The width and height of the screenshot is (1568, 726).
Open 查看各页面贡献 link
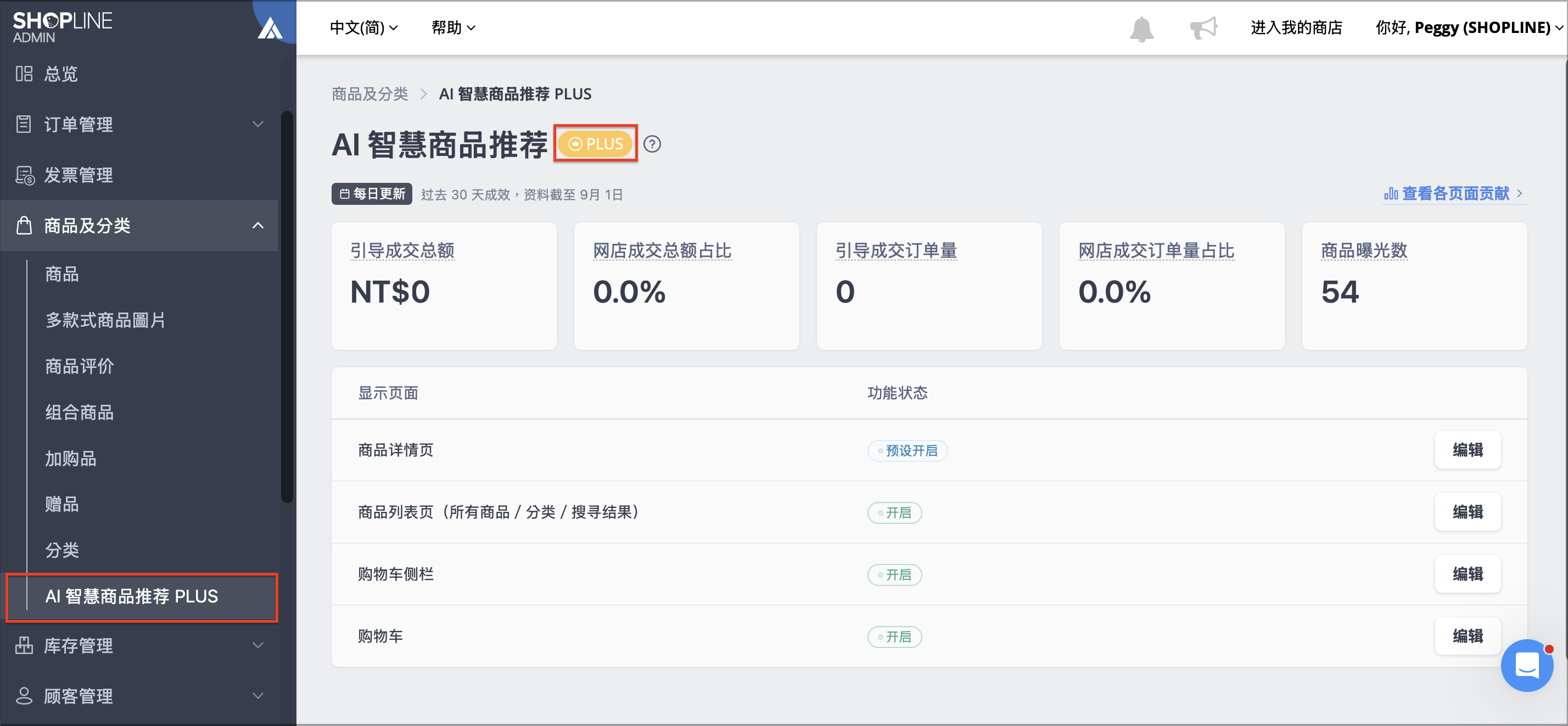click(x=1455, y=194)
